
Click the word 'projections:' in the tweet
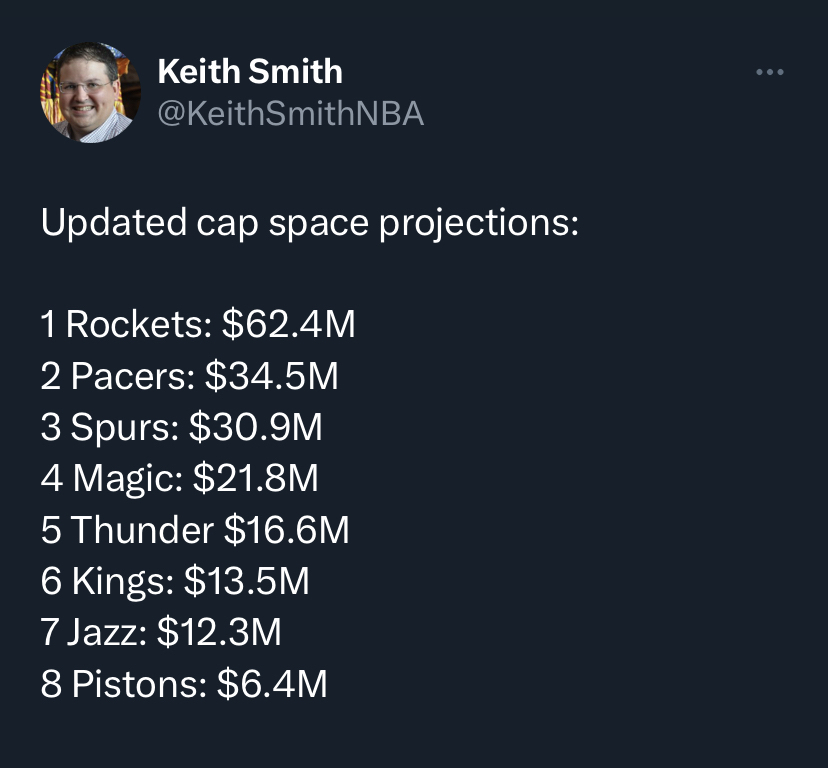coord(479,223)
